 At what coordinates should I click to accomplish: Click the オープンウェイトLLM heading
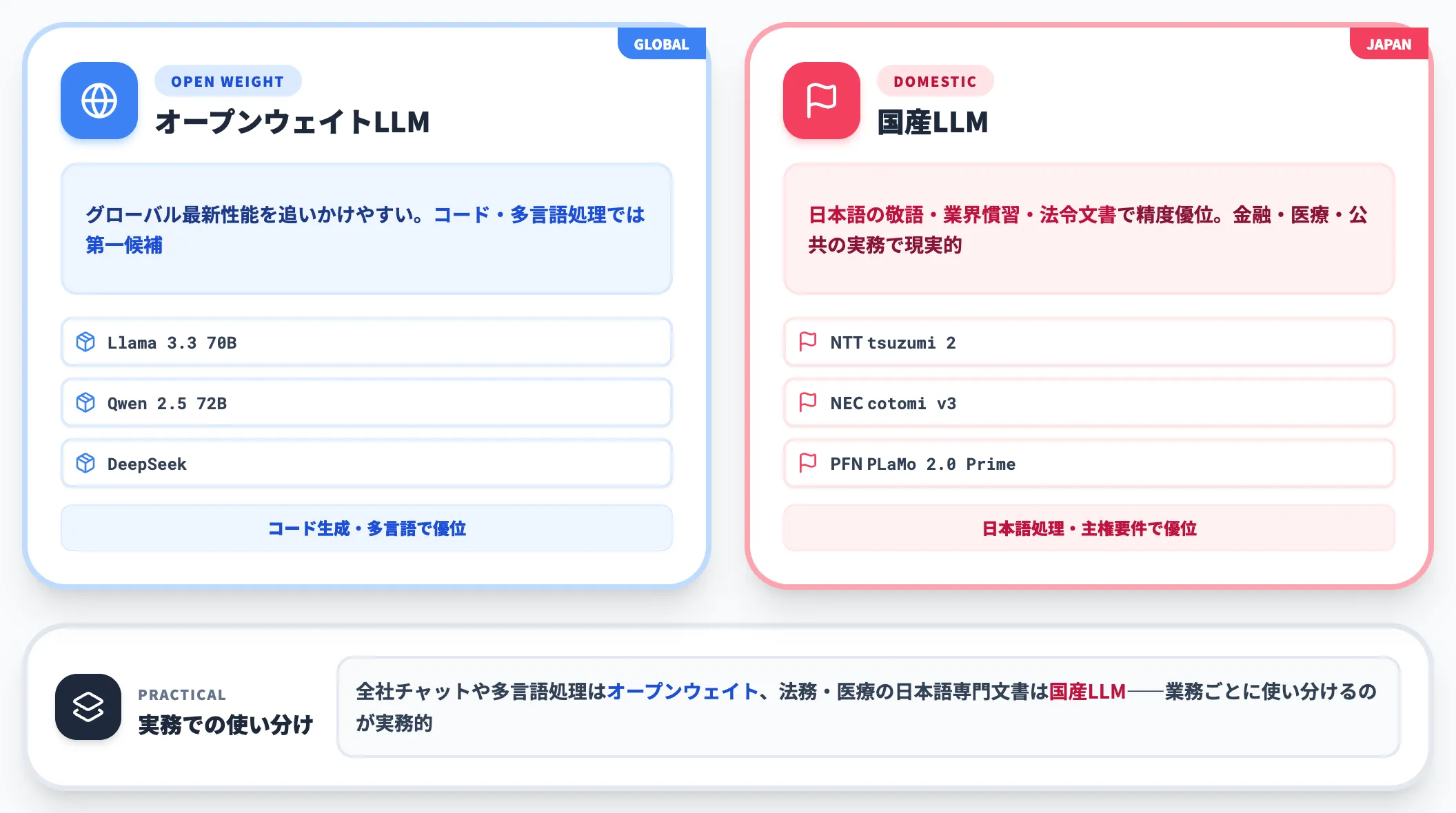pyautogui.click(x=292, y=122)
